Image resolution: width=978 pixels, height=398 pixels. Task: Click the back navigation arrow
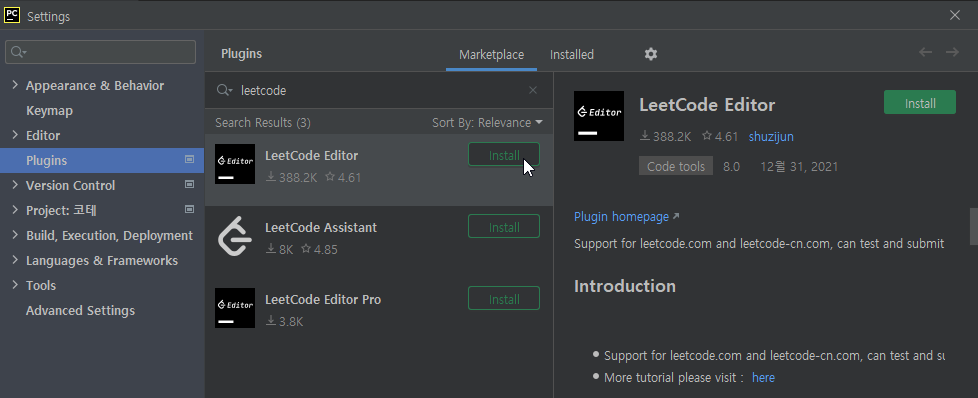point(926,52)
